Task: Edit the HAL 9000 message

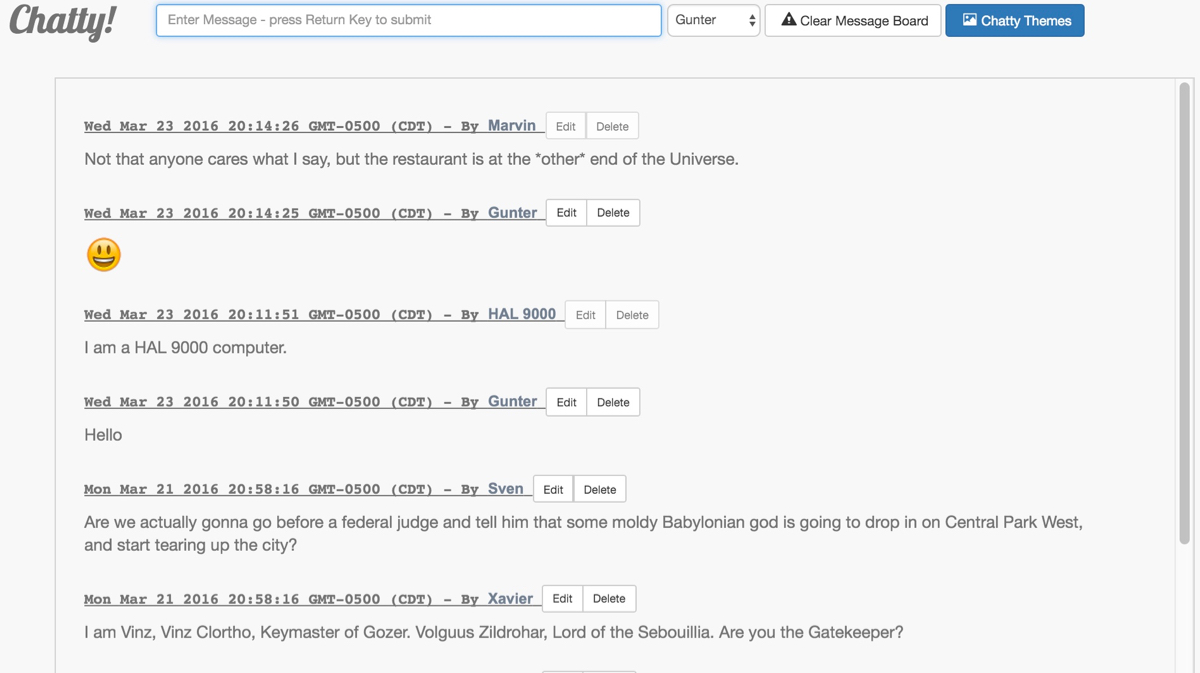Action: tap(585, 315)
